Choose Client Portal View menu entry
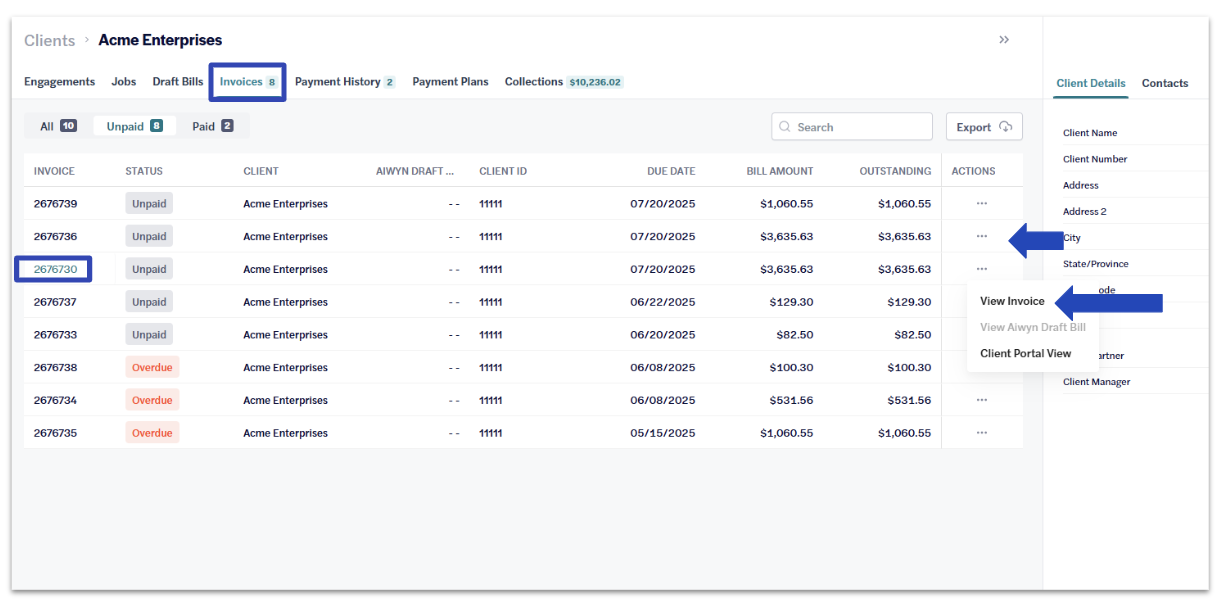Viewport: 1221px width, 602px height. [x=1025, y=353]
